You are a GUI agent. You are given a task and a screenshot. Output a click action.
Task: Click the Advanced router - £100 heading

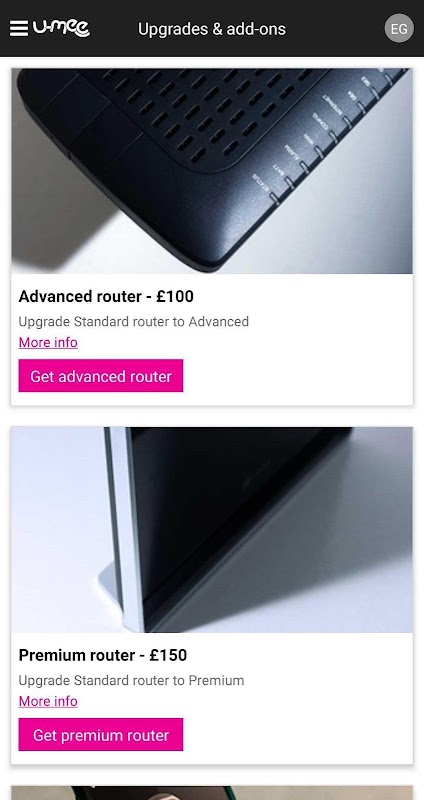point(106,296)
